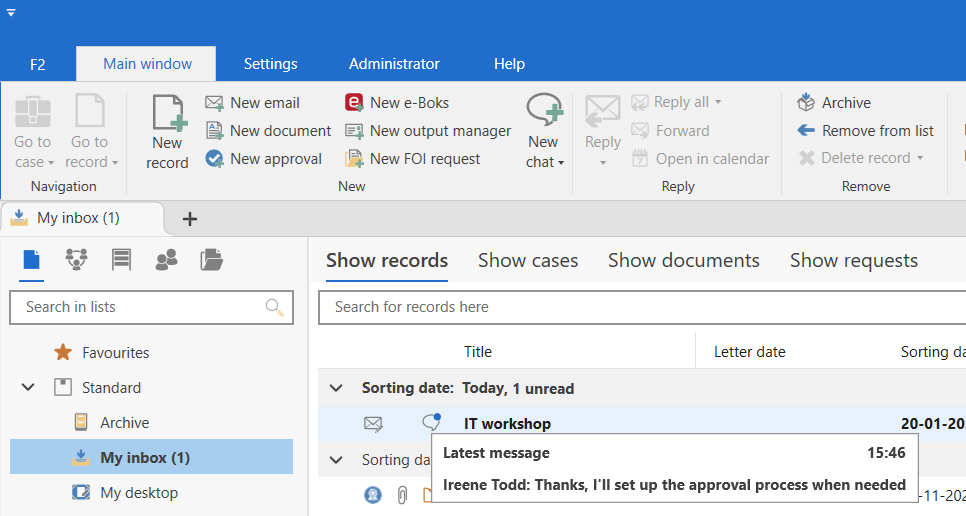Collapse the Standard tree node
966x516 pixels.
(29, 388)
